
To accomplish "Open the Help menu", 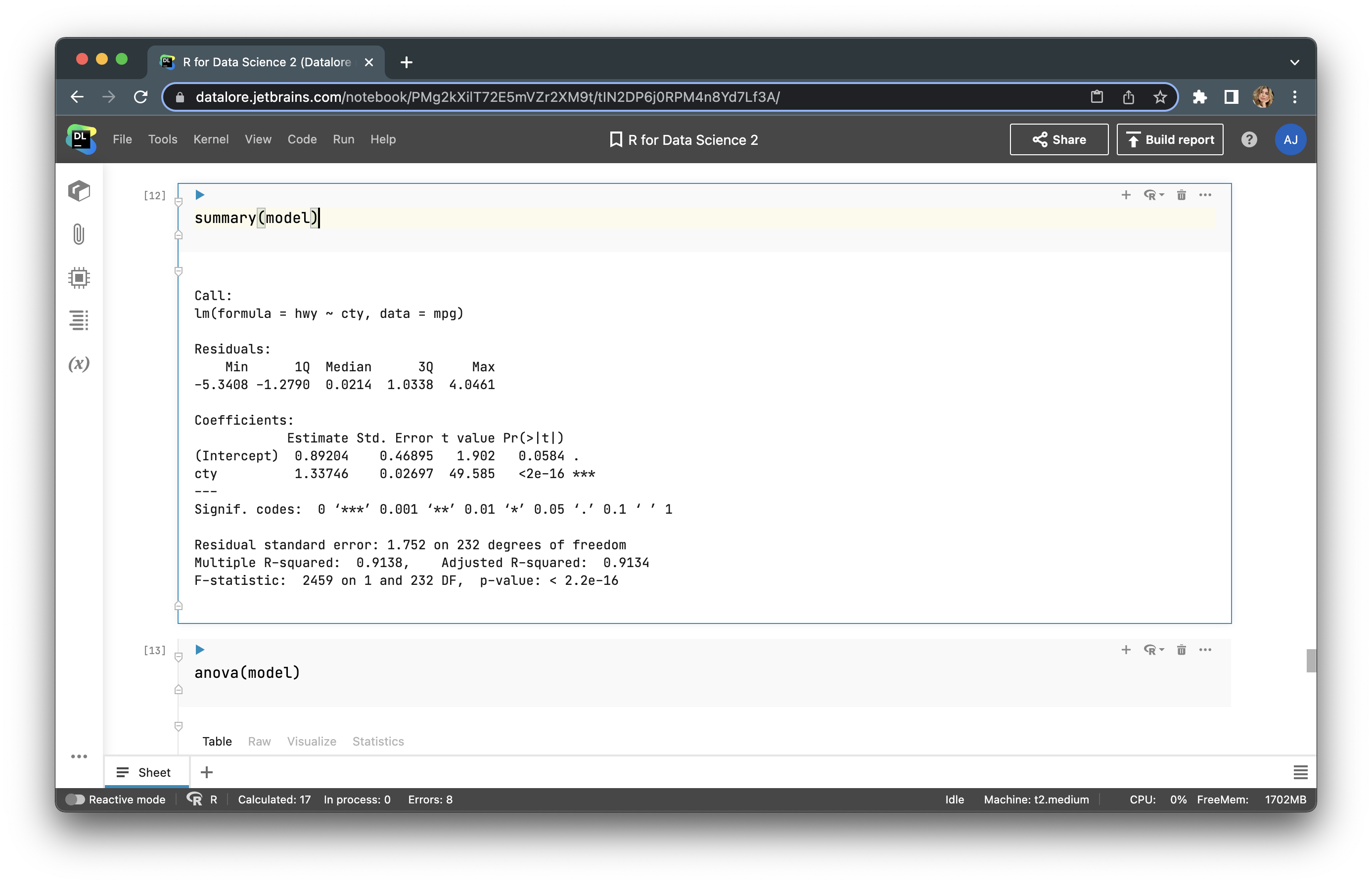I will [383, 139].
